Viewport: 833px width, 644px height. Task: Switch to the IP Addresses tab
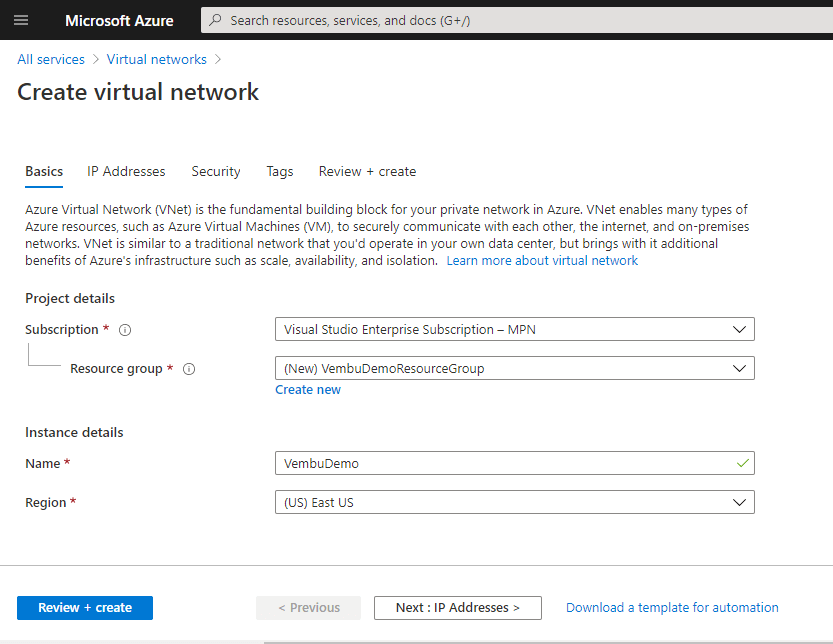point(126,172)
